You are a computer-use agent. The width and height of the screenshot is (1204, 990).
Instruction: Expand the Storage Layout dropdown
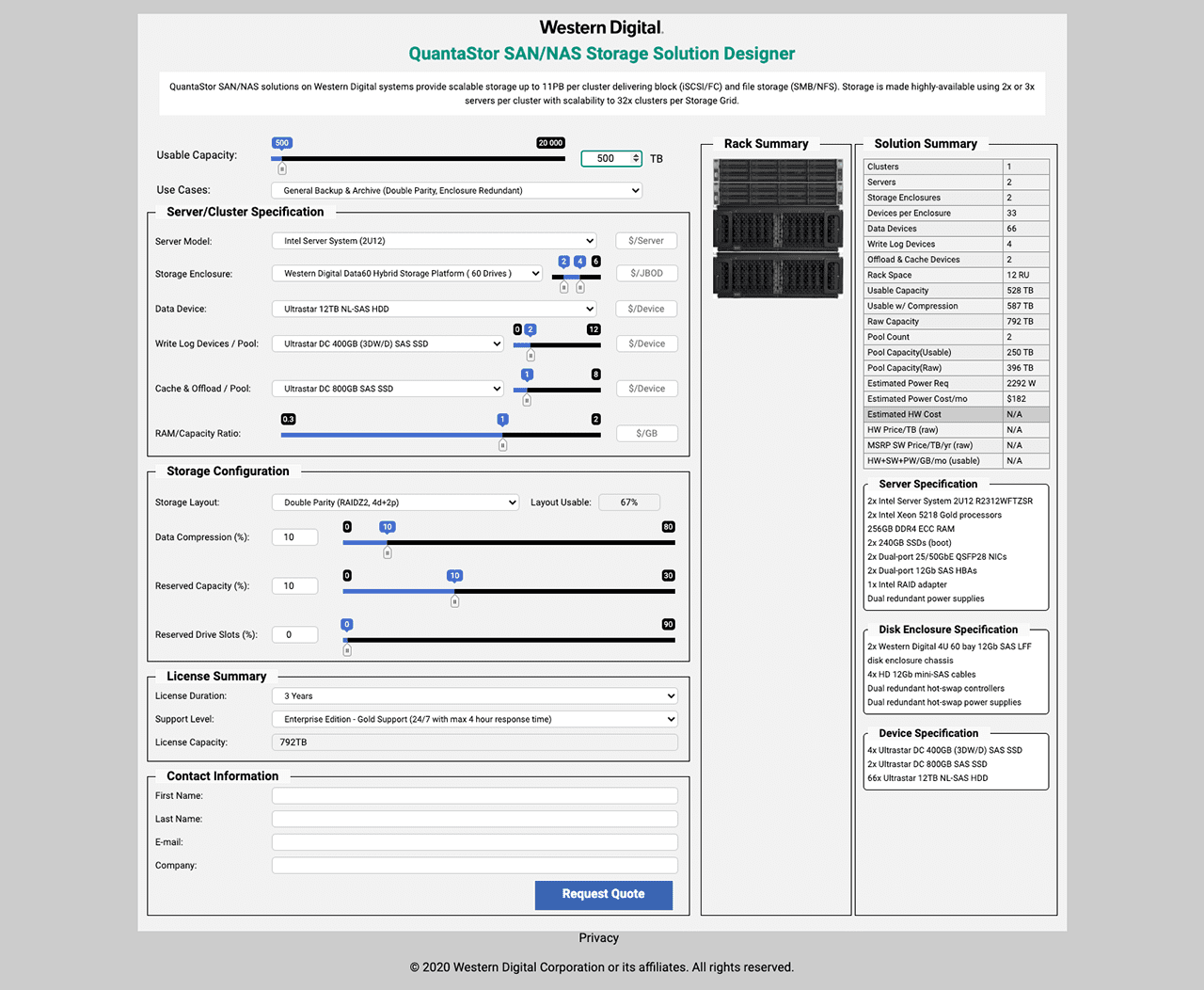pyautogui.click(x=396, y=503)
